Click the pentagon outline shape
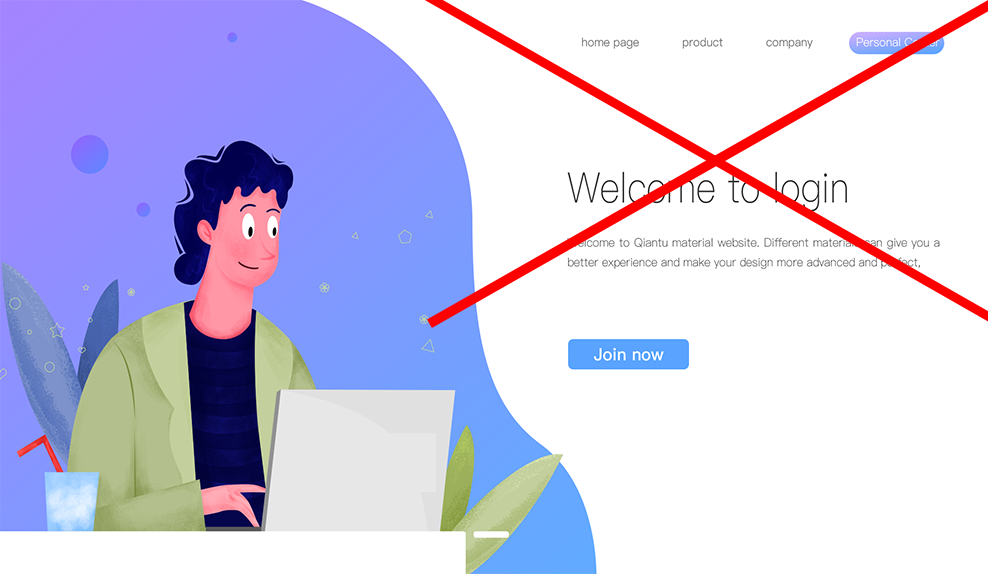 [x=405, y=237]
